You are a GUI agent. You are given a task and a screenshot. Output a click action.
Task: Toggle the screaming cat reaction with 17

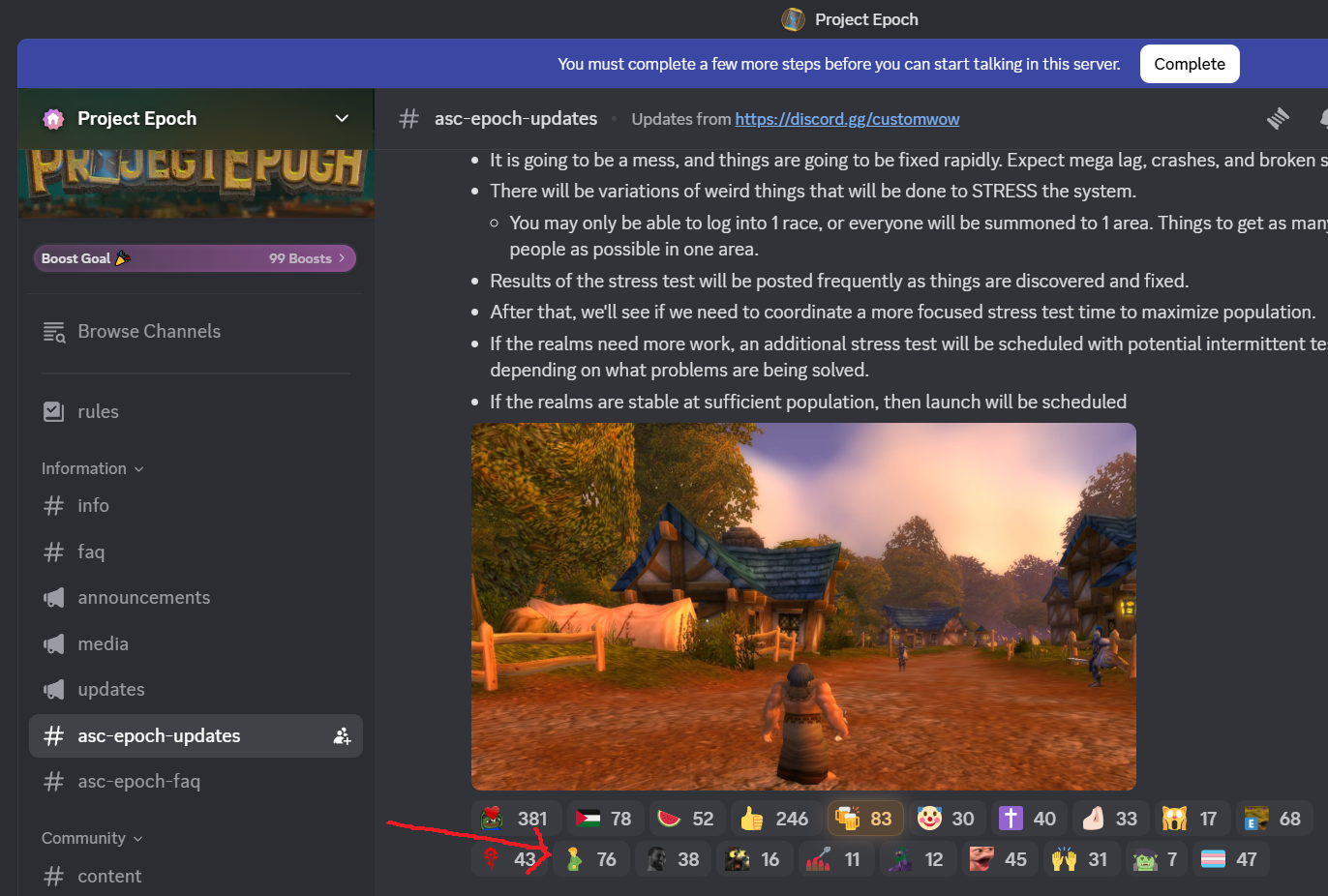(x=1192, y=819)
